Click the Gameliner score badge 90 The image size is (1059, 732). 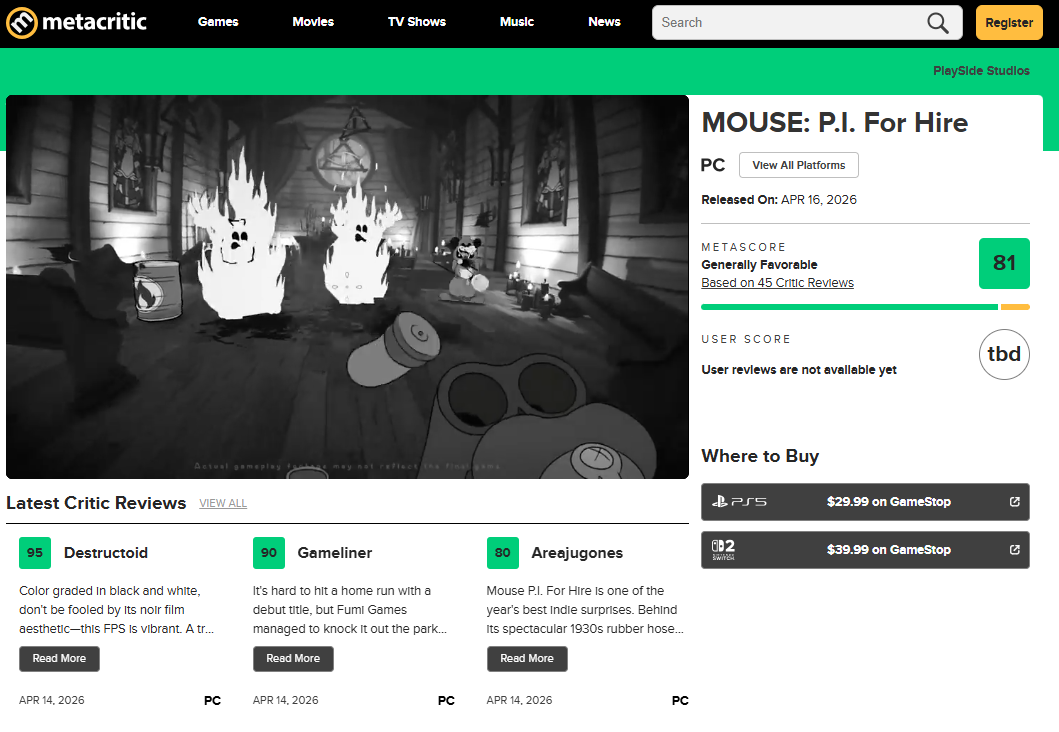(x=269, y=552)
